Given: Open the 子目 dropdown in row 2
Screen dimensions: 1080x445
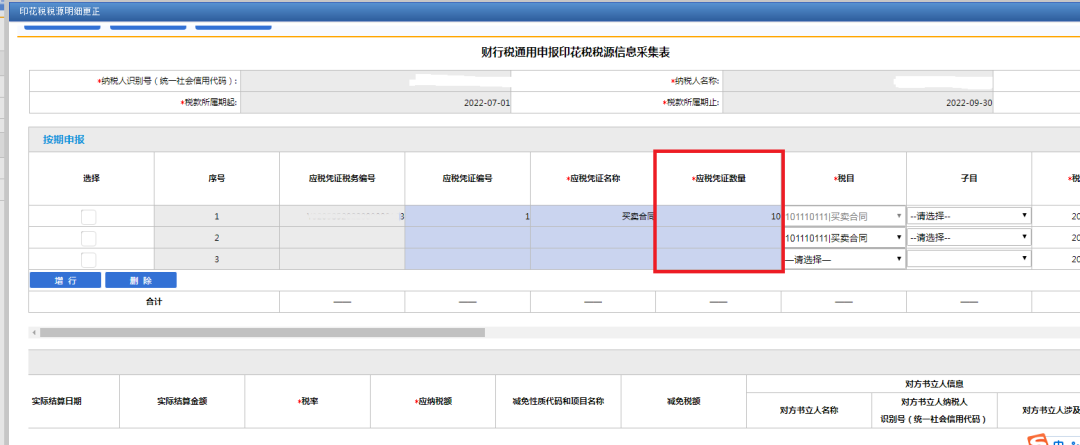Looking at the screenshot, I should 969,238.
